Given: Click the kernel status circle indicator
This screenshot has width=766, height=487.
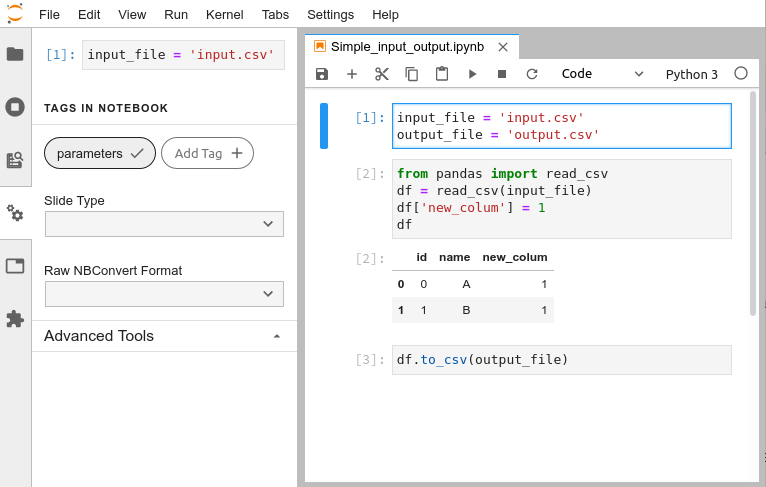Looking at the screenshot, I should point(741,73).
